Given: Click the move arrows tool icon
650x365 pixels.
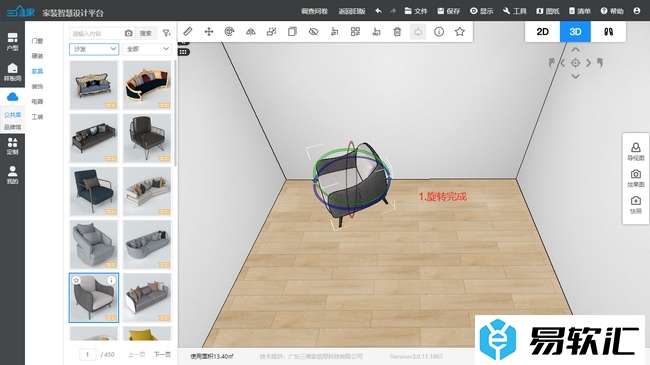Looking at the screenshot, I should coord(209,32).
